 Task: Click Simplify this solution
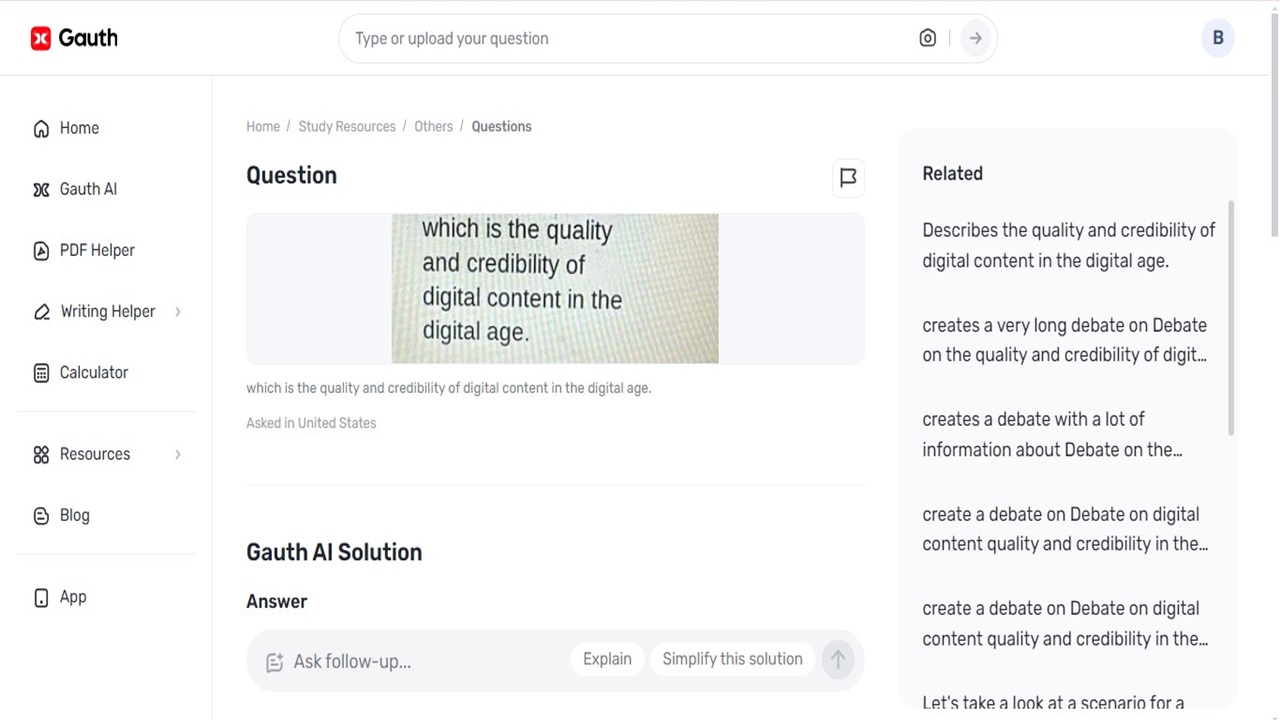coord(732,659)
